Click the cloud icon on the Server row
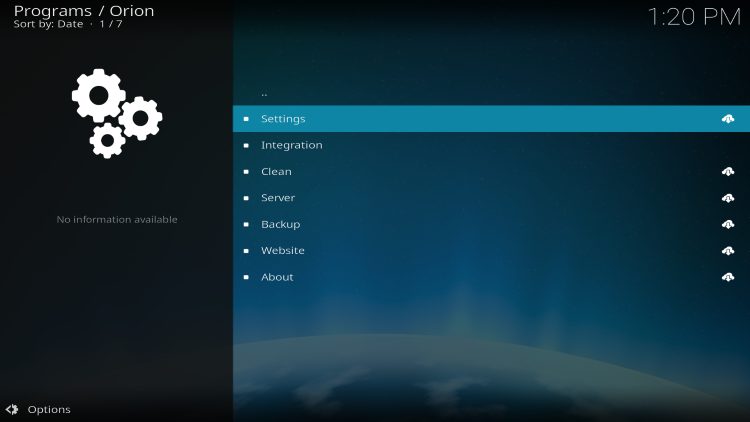This screenshot has height=422, width=750. coord(728,198)
